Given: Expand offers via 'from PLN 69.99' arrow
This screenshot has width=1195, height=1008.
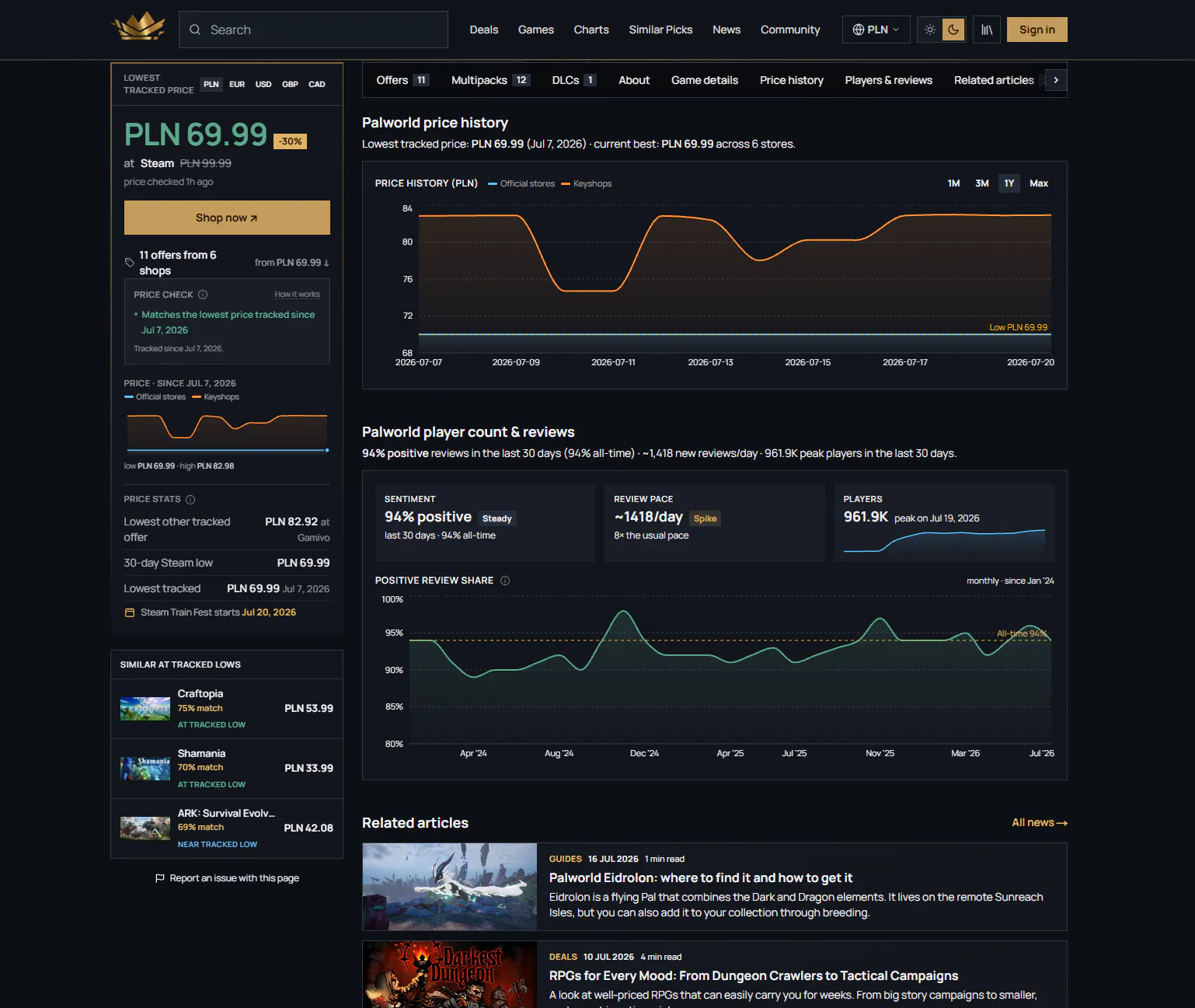Looking at the screenshot, I should pyautogui.click(x=292, y=263).
